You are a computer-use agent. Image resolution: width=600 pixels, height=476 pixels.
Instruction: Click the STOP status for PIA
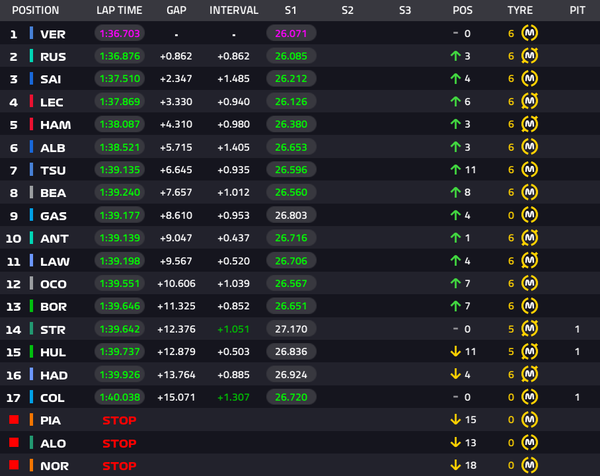pos(119,420)
